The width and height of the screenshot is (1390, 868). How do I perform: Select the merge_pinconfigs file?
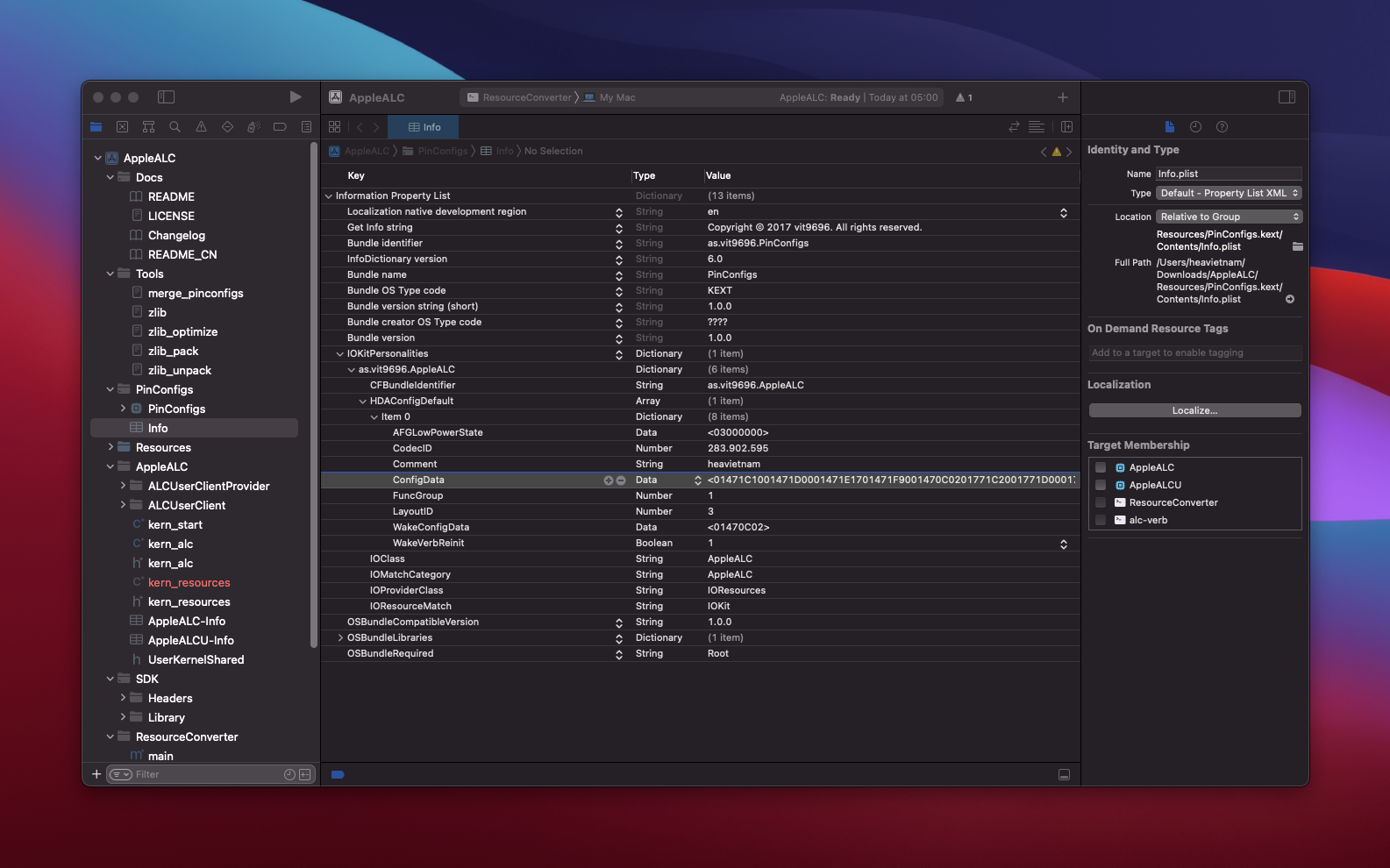tap(196, 293)
